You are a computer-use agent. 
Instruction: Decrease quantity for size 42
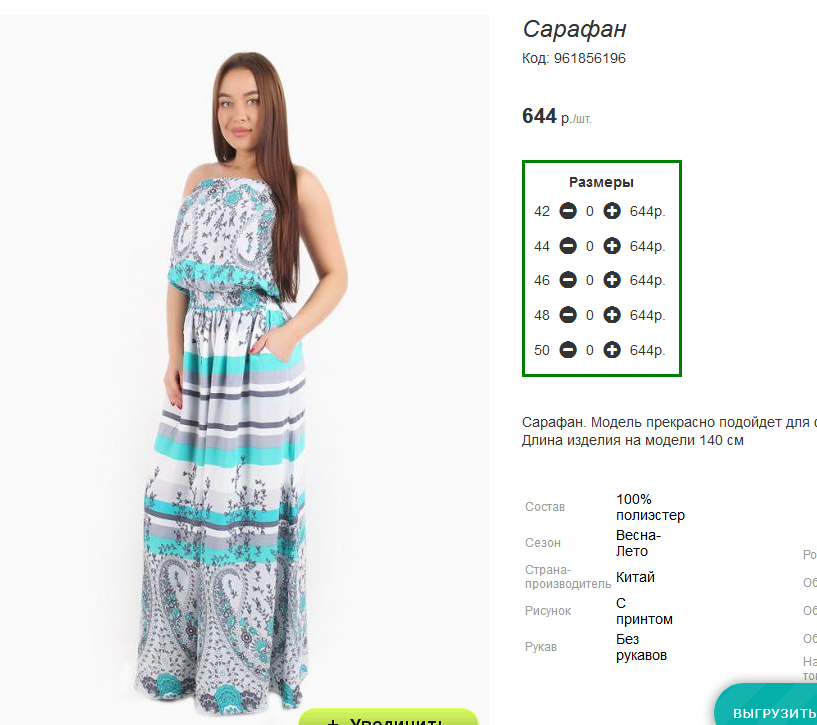pos(568,211)
